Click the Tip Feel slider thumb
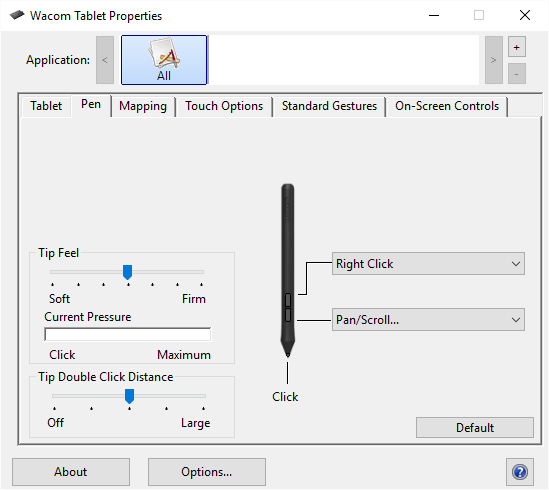The height and width of the screenshot is (490, 549). pyautogui.click(x=127, y=272)
